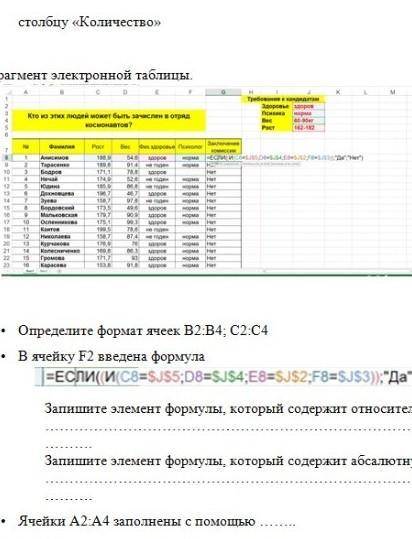
Task: Click the 'Карасева' surname cell
Action: [x=62, y=265]
